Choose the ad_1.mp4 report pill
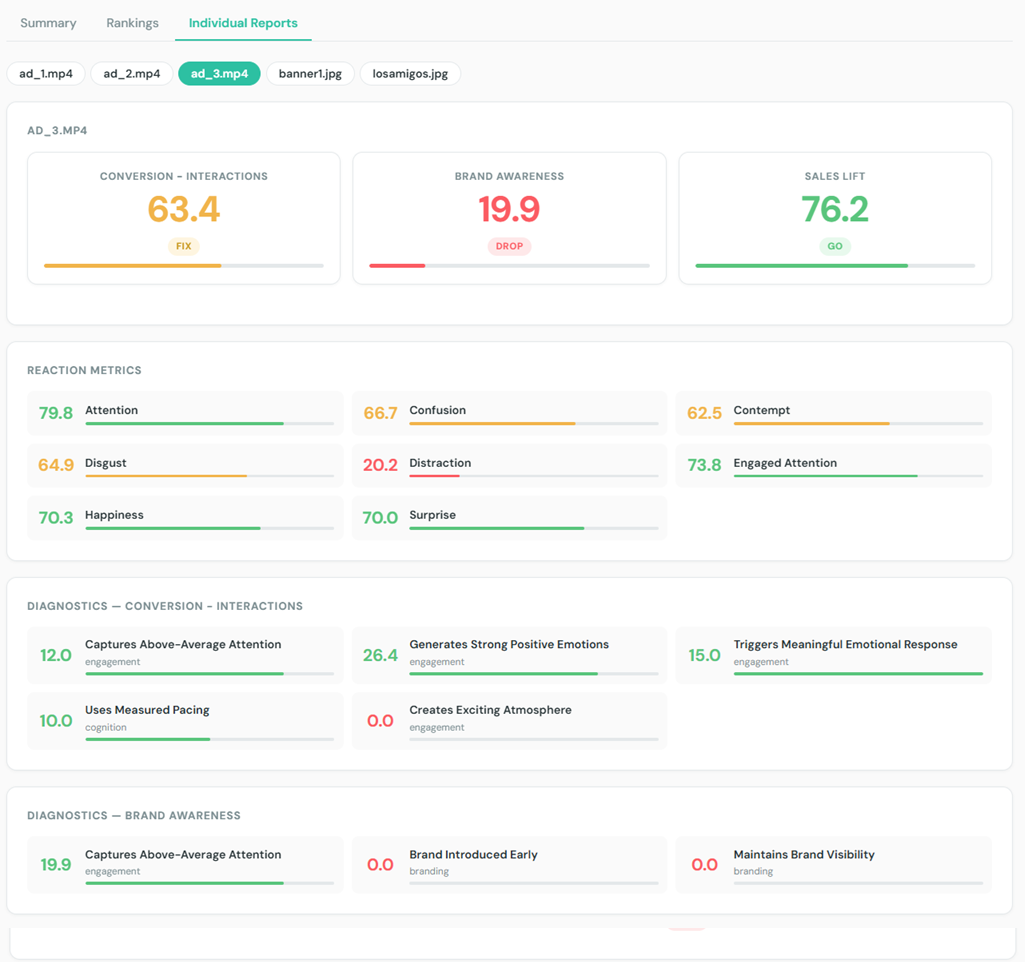This screenshot has width=1025, height=962. pos(46,74)
